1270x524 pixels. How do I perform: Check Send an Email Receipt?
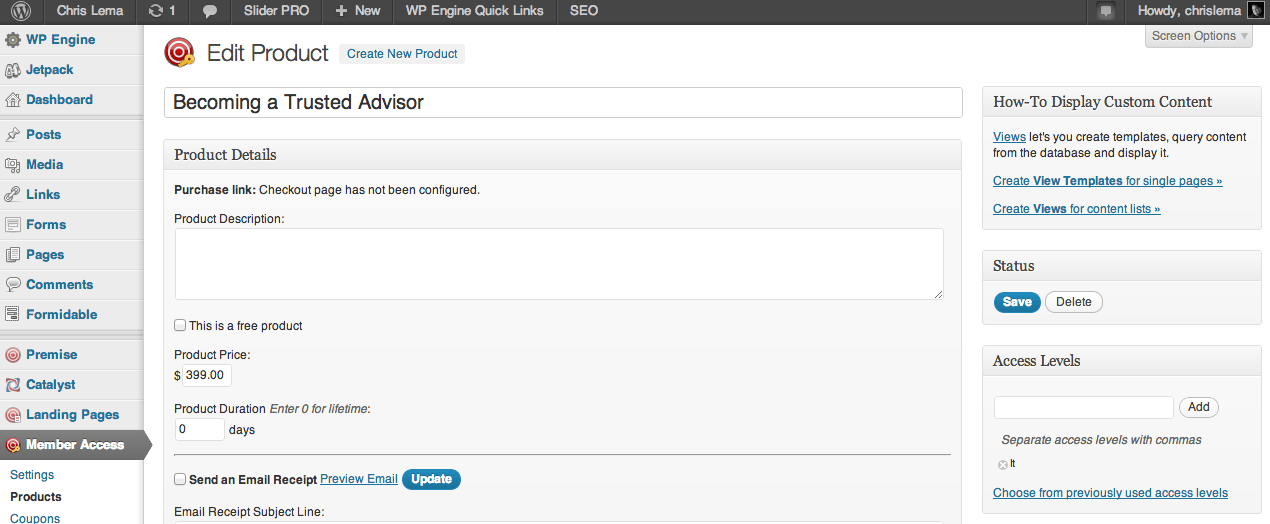tap(180, 479)
